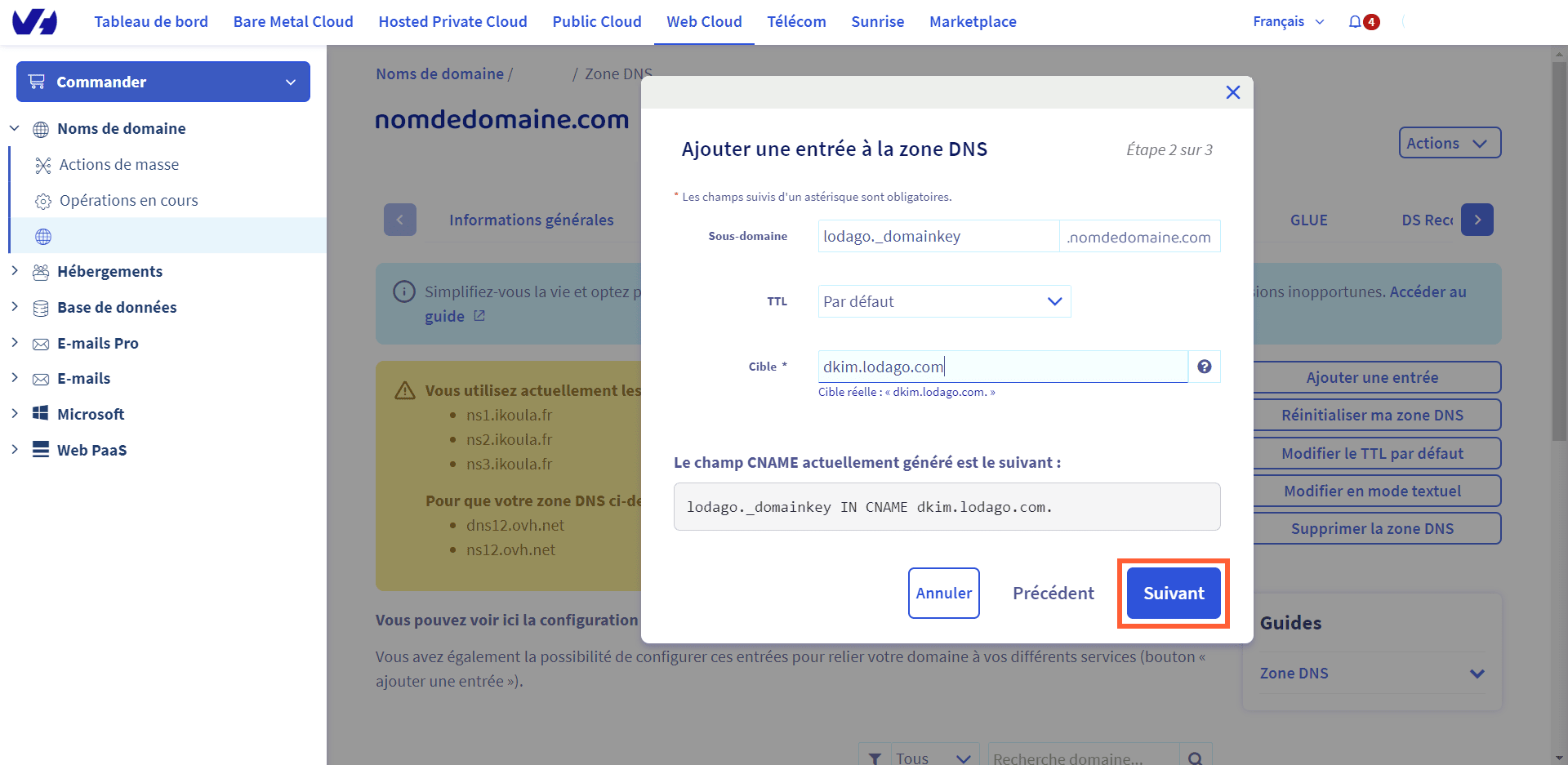Click tabs scroll-right arrow button
1568x765 pixels.
(1477, 220)
